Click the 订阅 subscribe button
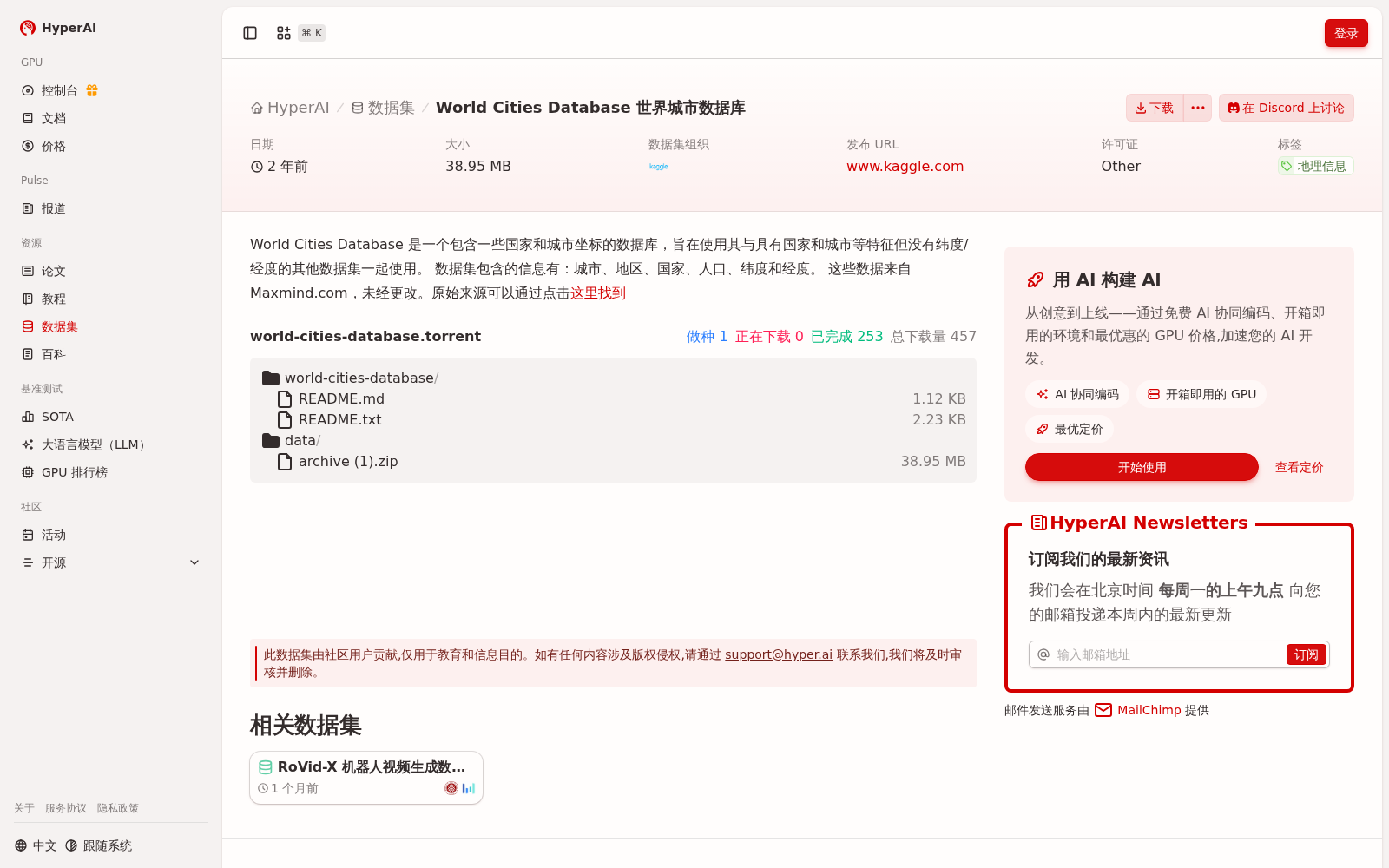 [x=1306, y=654]
